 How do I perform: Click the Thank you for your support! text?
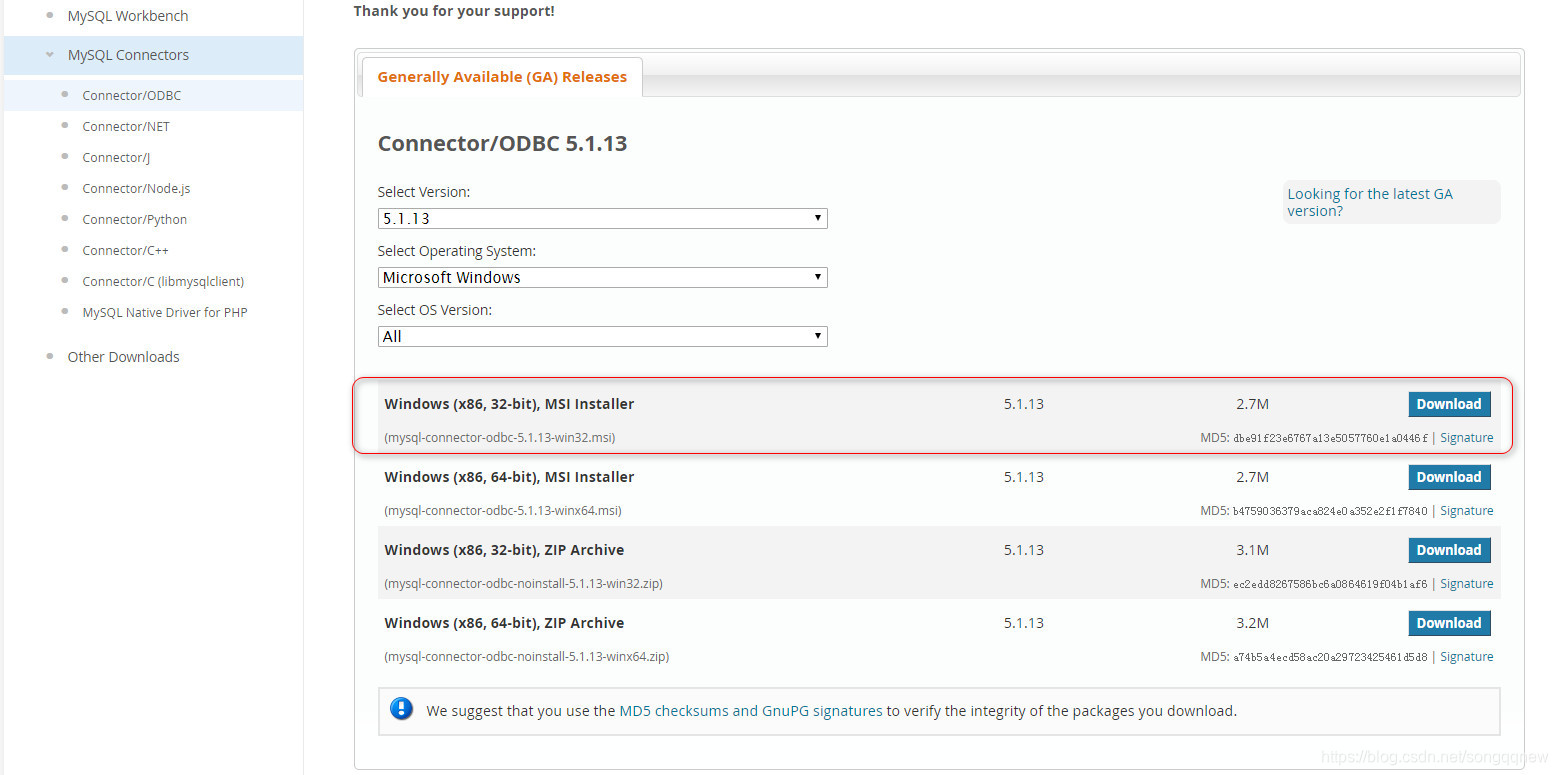point(454,11)
